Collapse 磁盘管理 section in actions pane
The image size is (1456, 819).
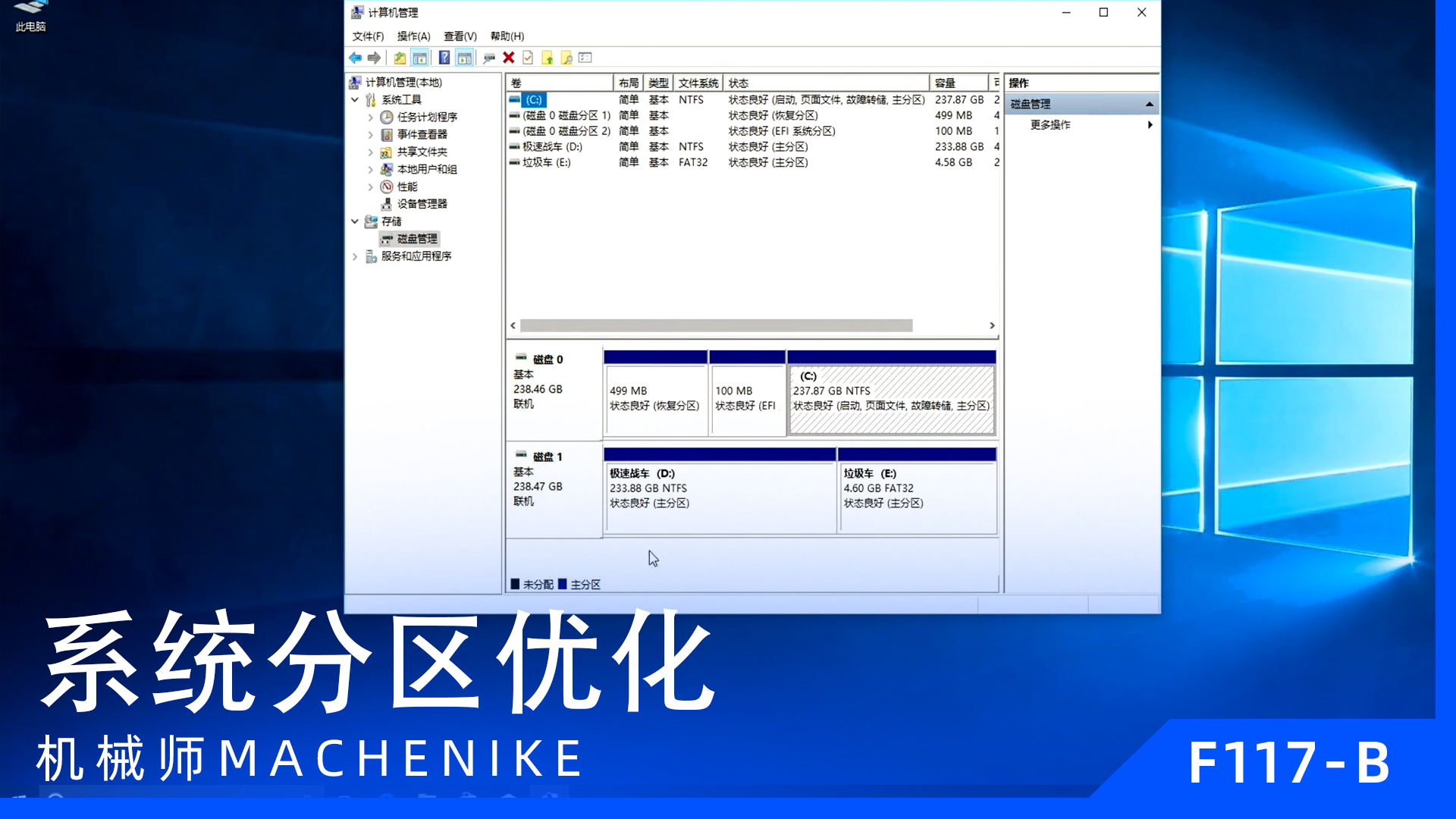click(1150, 104)
